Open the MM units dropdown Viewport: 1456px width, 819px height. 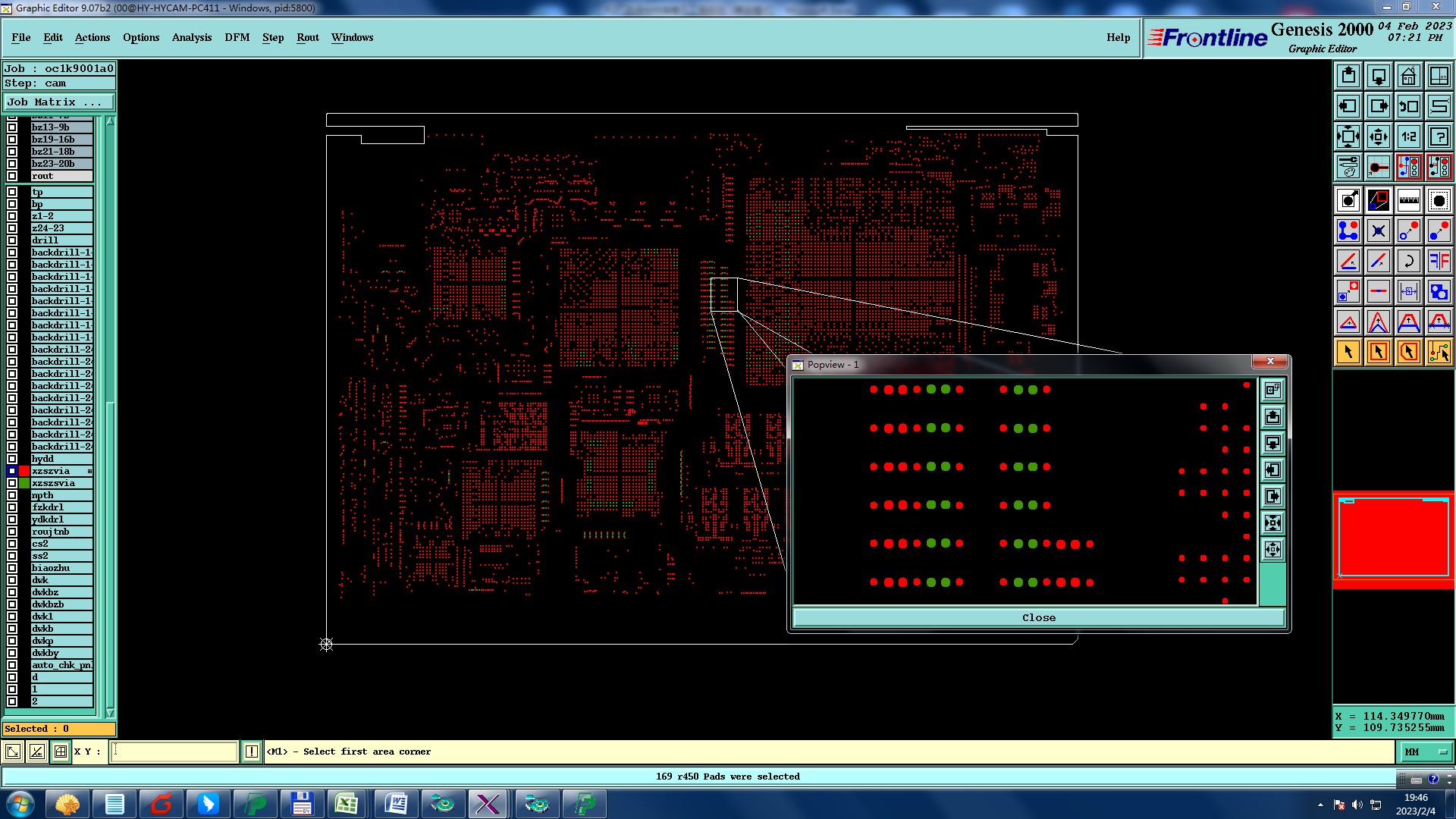pos(1426,752)
